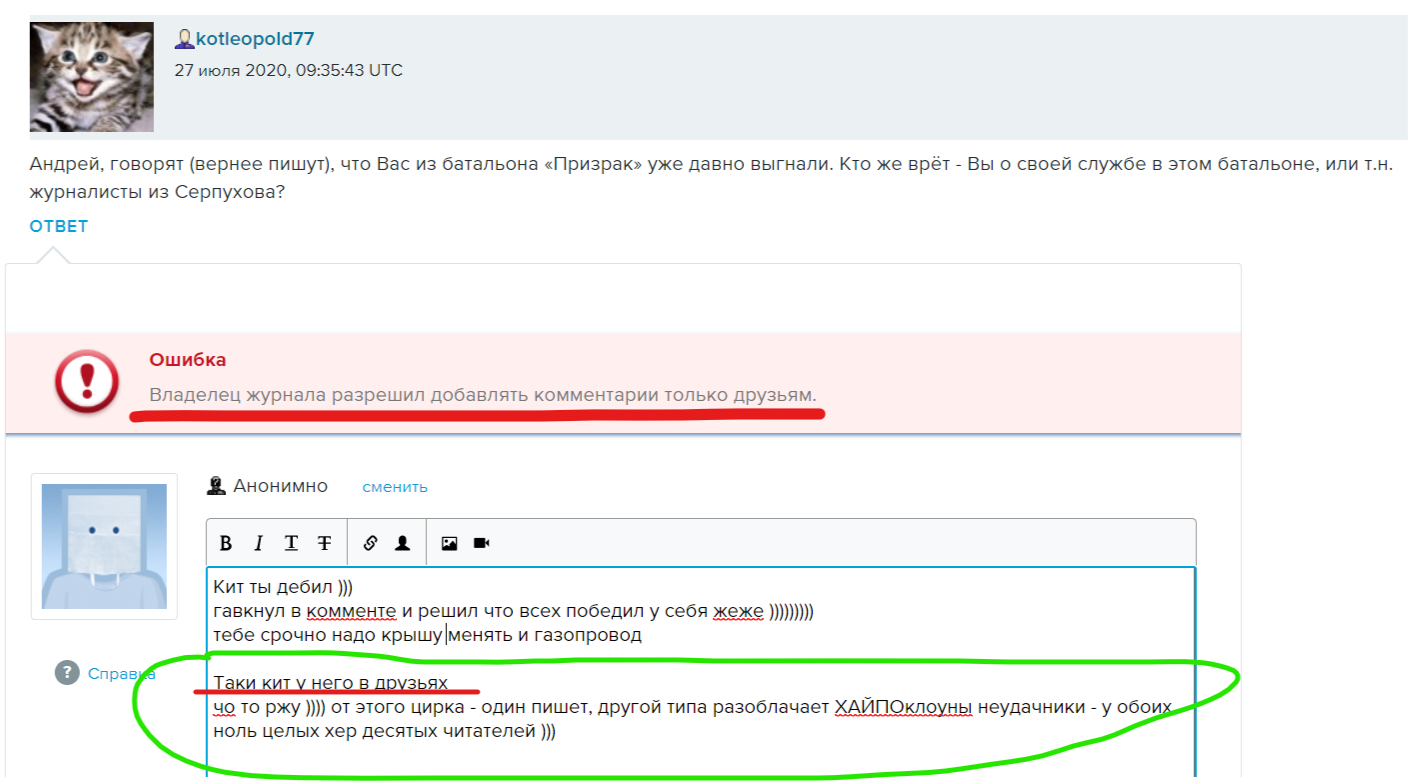Insert a hyperlink via chain icon
Image resolution: width=1408 pixels, height=782 pixels.
click(370, 543)
